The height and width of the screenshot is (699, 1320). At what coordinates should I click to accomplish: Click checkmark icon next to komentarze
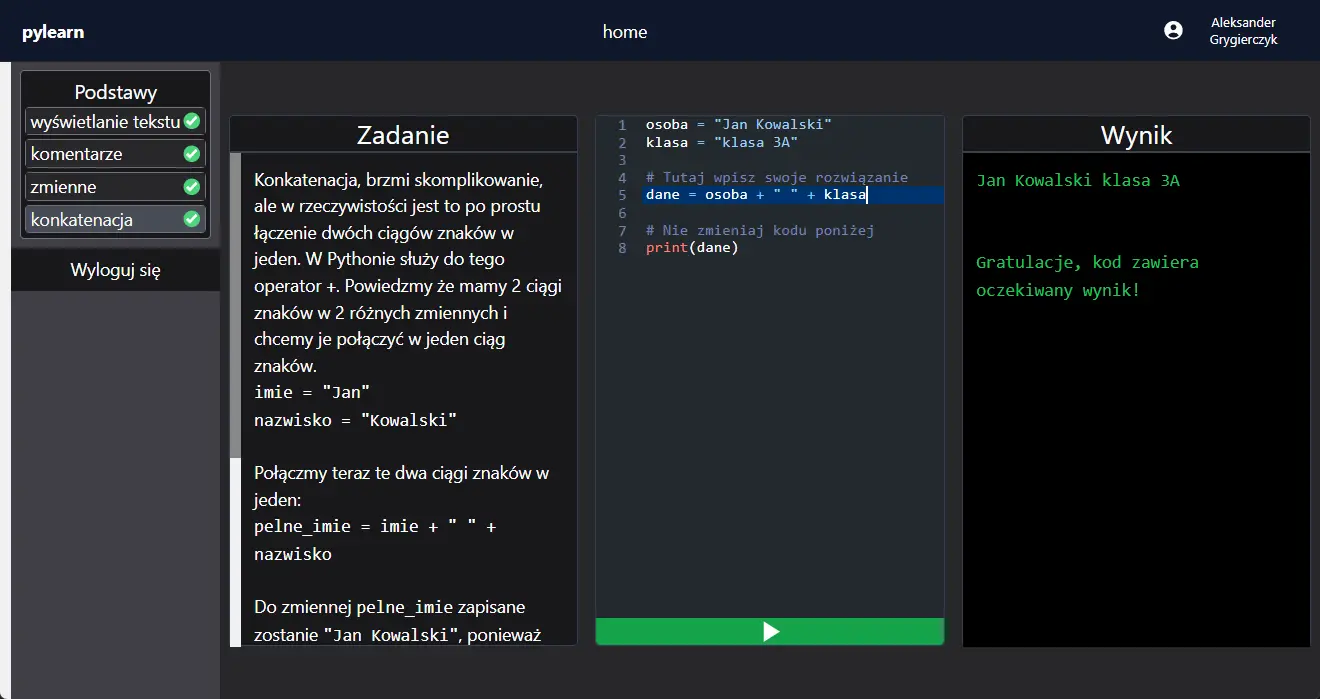point(192,154)
